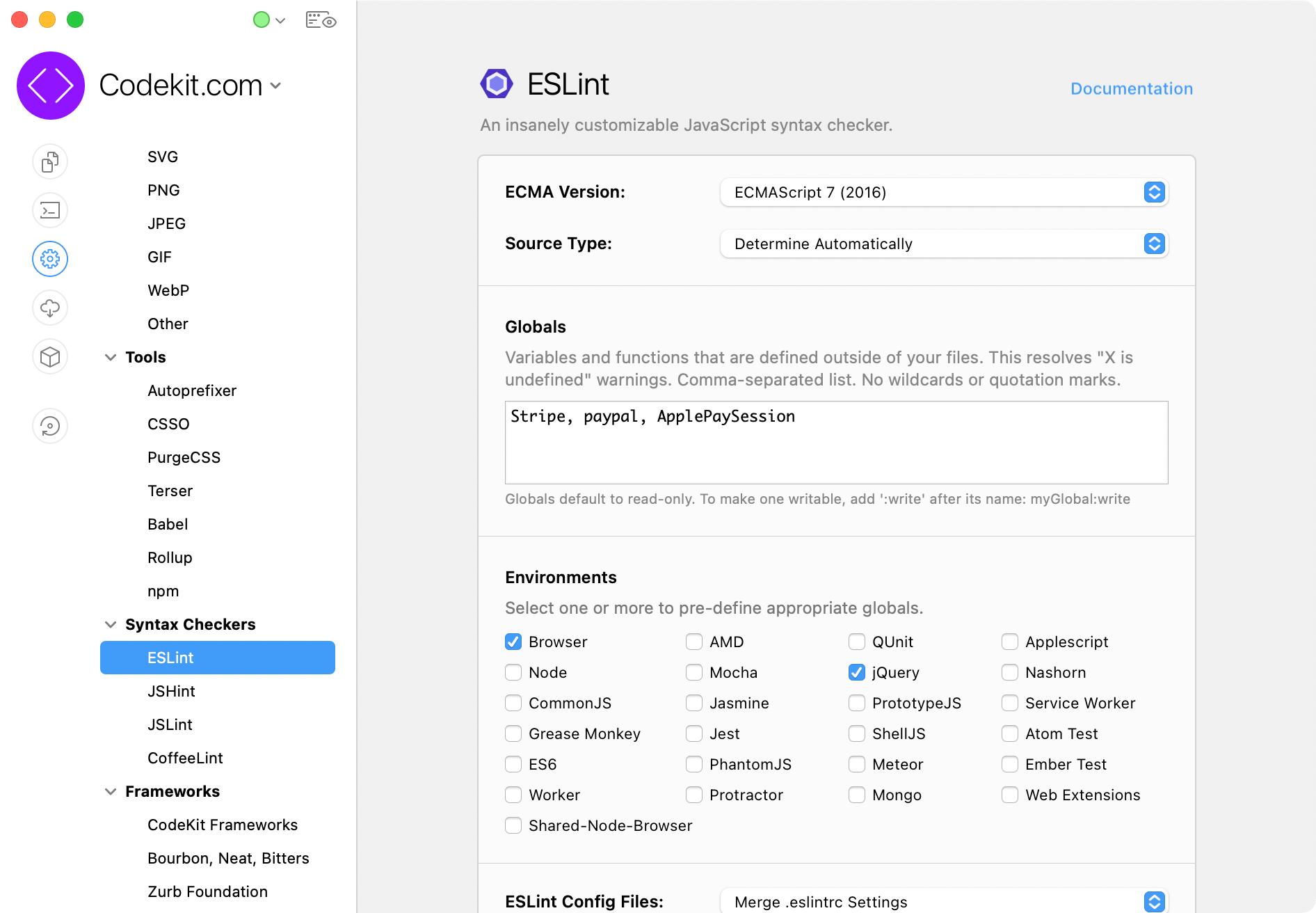Enable the Node environment
1316x913 pixels.
tap(513, 672)
